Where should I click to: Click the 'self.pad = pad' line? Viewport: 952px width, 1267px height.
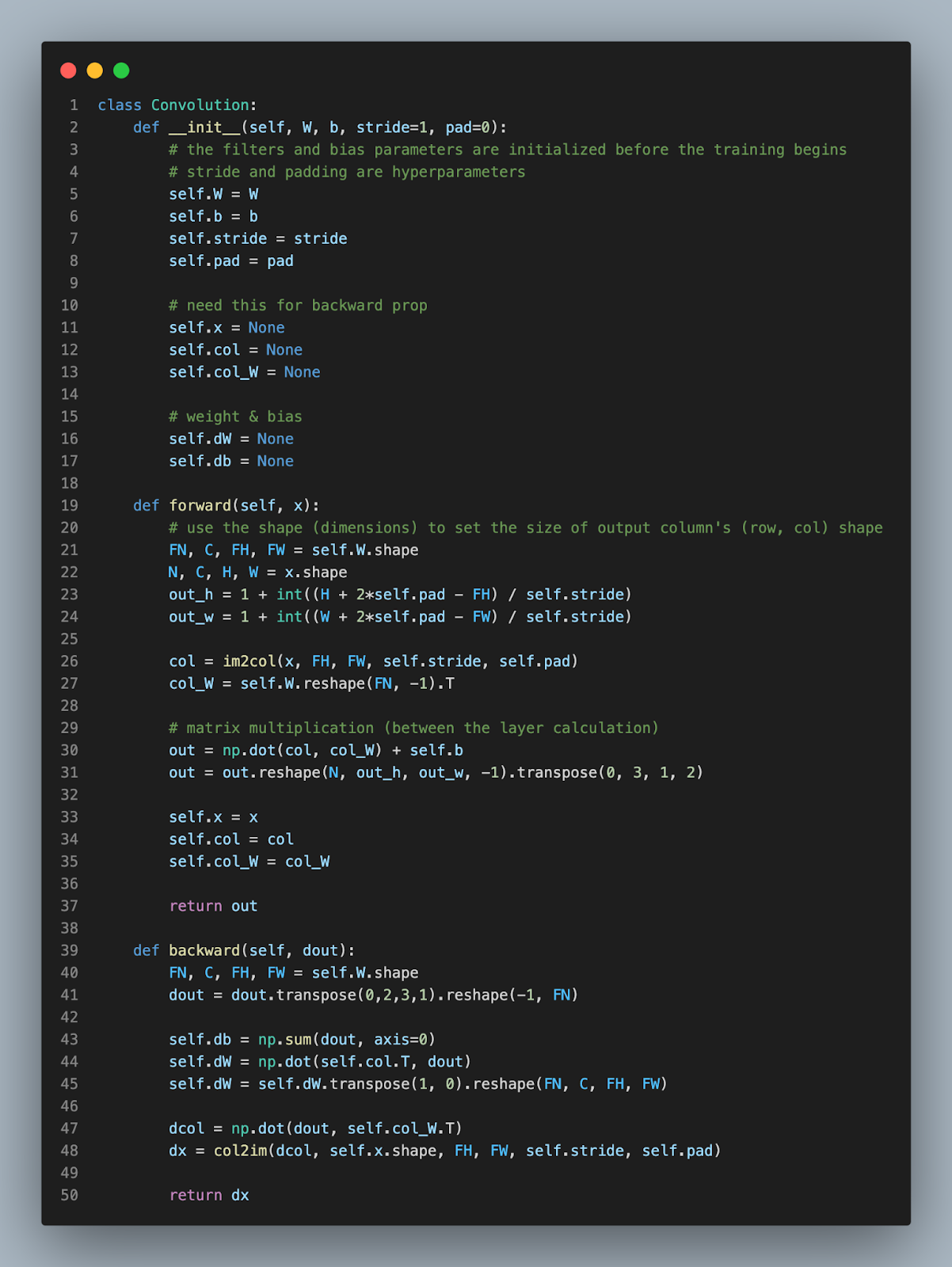(x=231, y=261)
